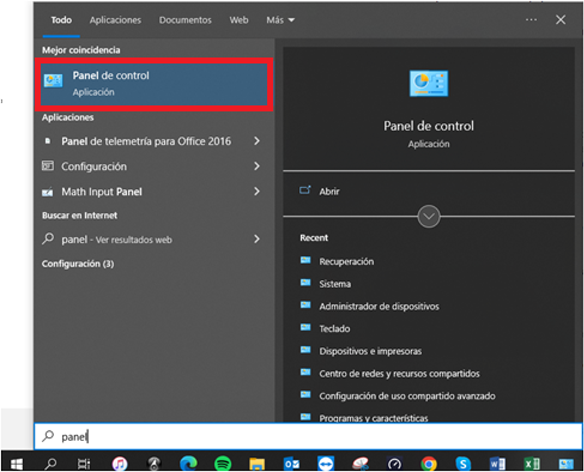Open Google Chrome from the taskbar

pyautogui.click(x=429, y=464)
